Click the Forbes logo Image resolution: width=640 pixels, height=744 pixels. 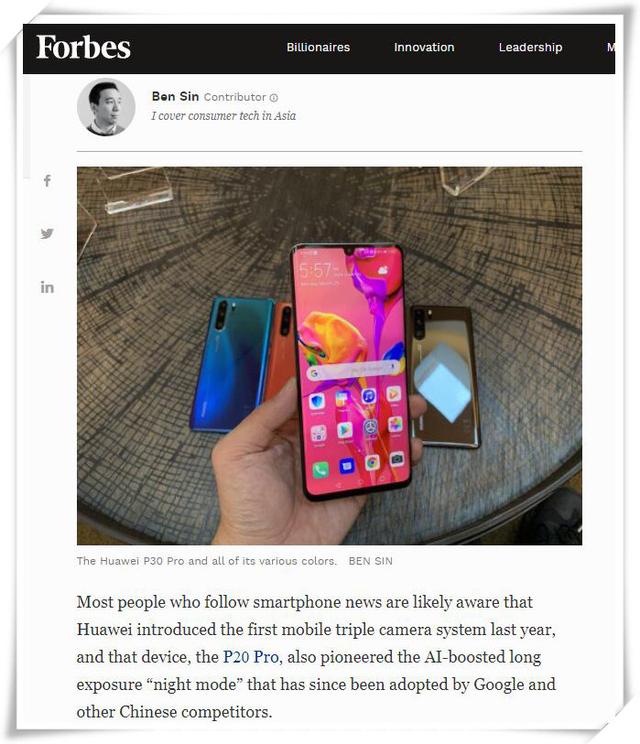(x=83, y=48)
